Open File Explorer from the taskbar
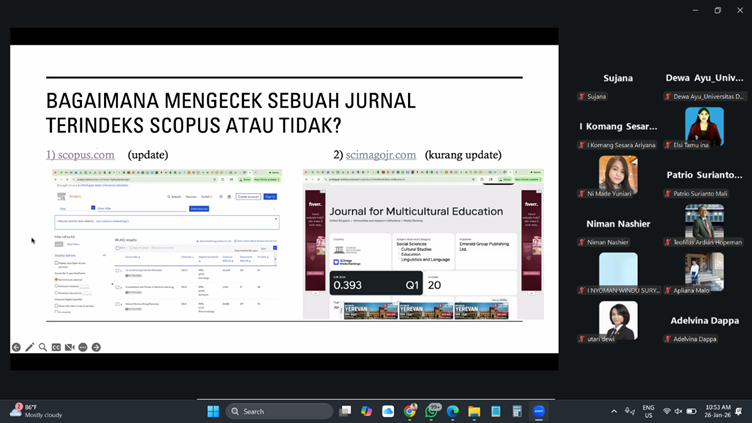 [x=474, y=411]
